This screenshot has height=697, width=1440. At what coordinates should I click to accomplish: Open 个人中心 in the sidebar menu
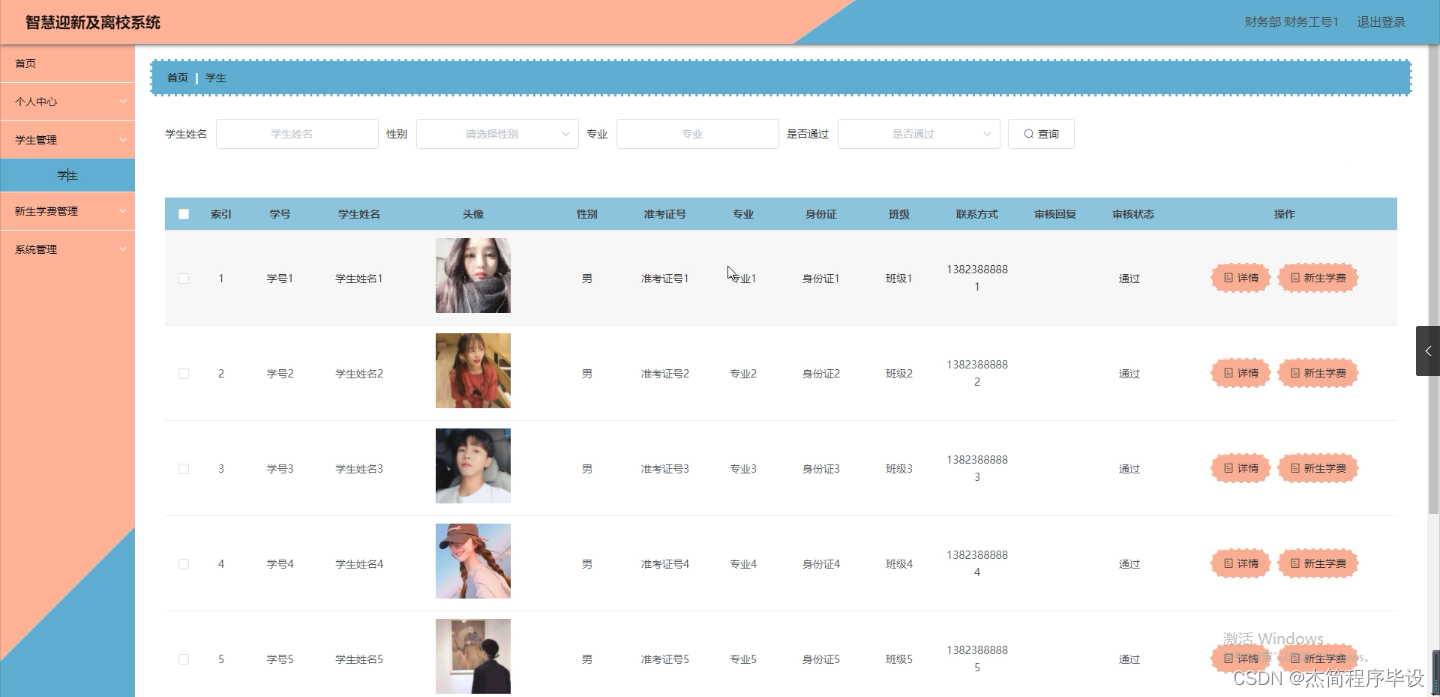[x=67, y=101]
